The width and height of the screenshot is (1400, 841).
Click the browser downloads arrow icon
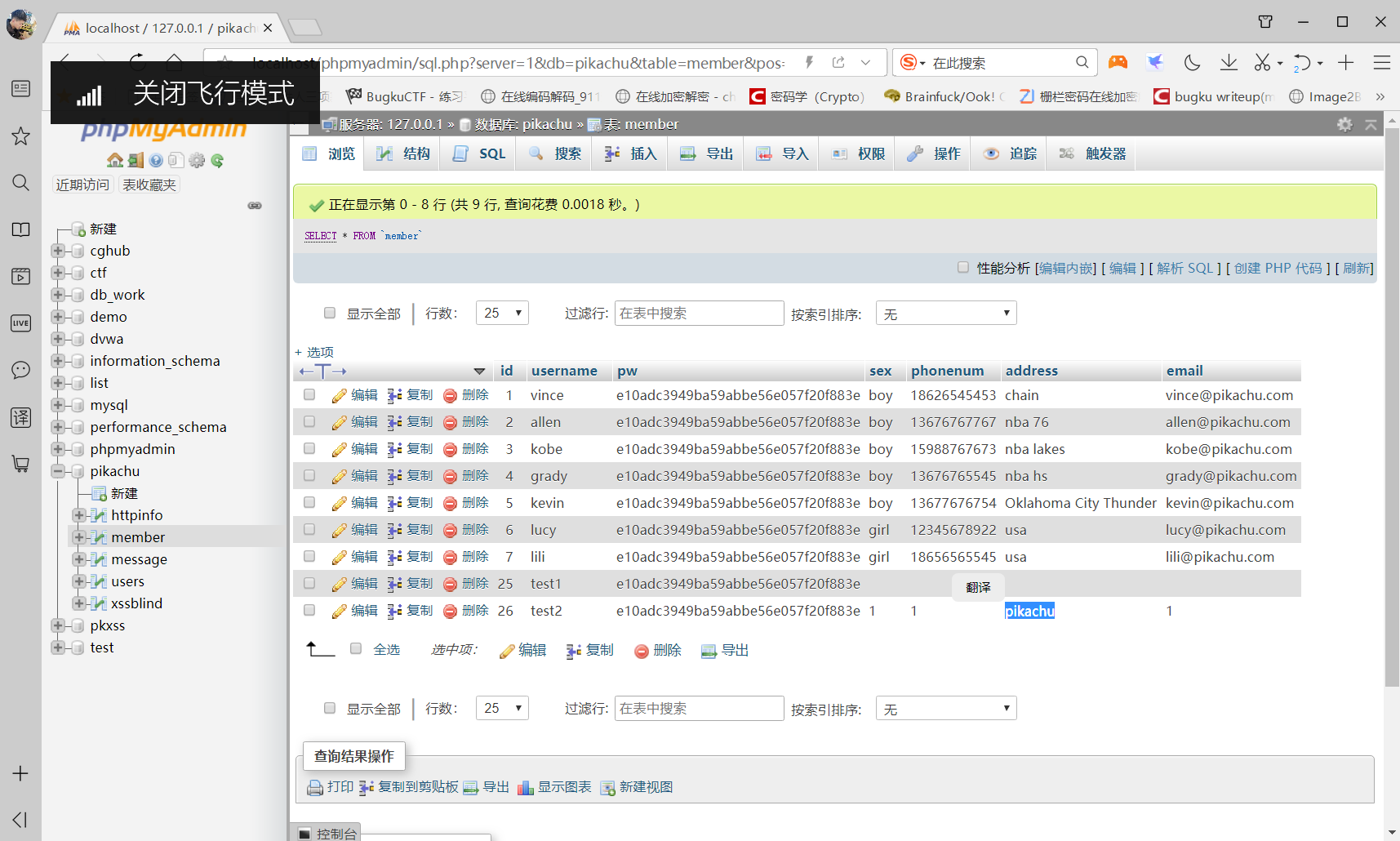1229,63
